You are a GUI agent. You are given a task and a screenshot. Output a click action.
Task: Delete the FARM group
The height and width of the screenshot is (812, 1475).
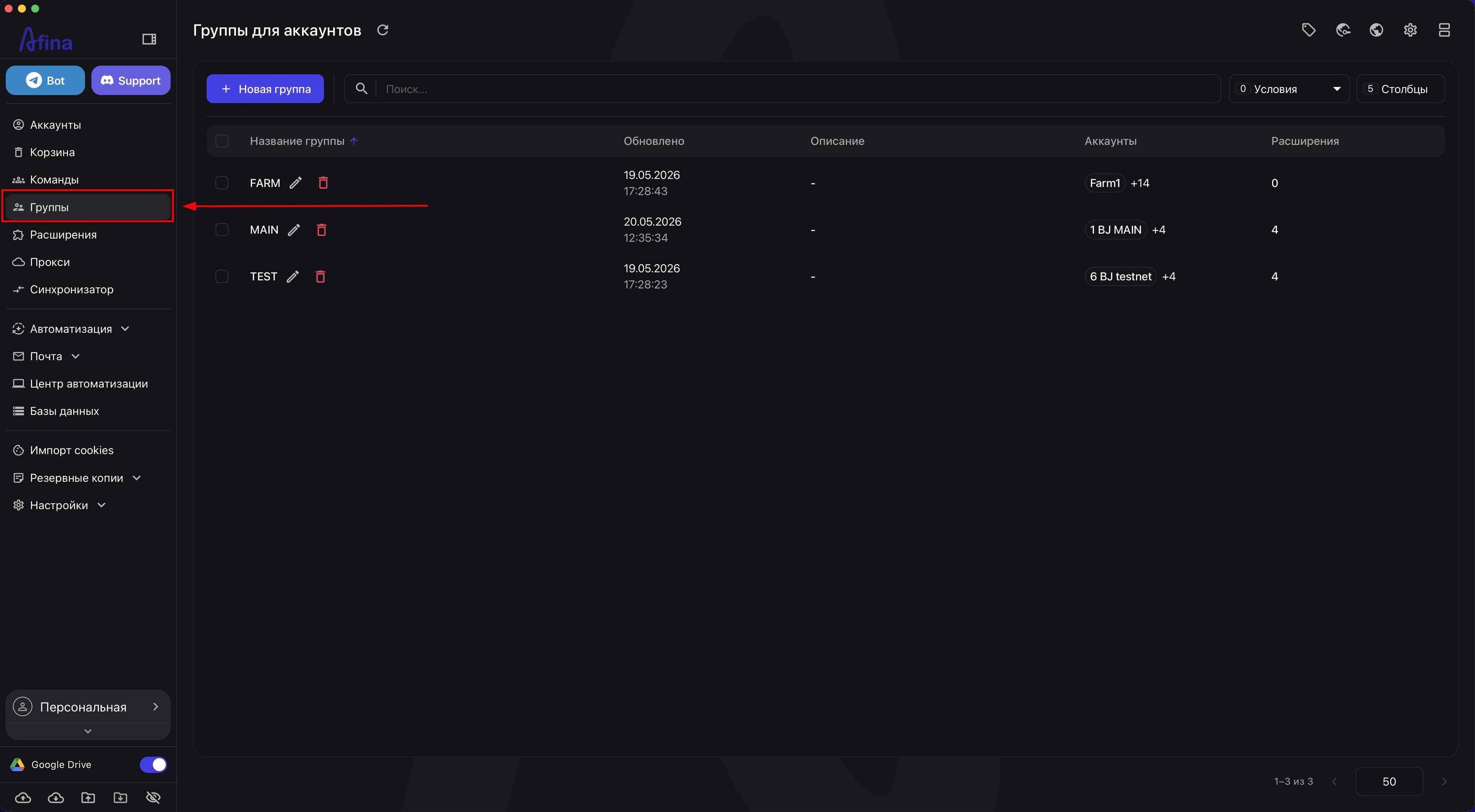(323, 183)
